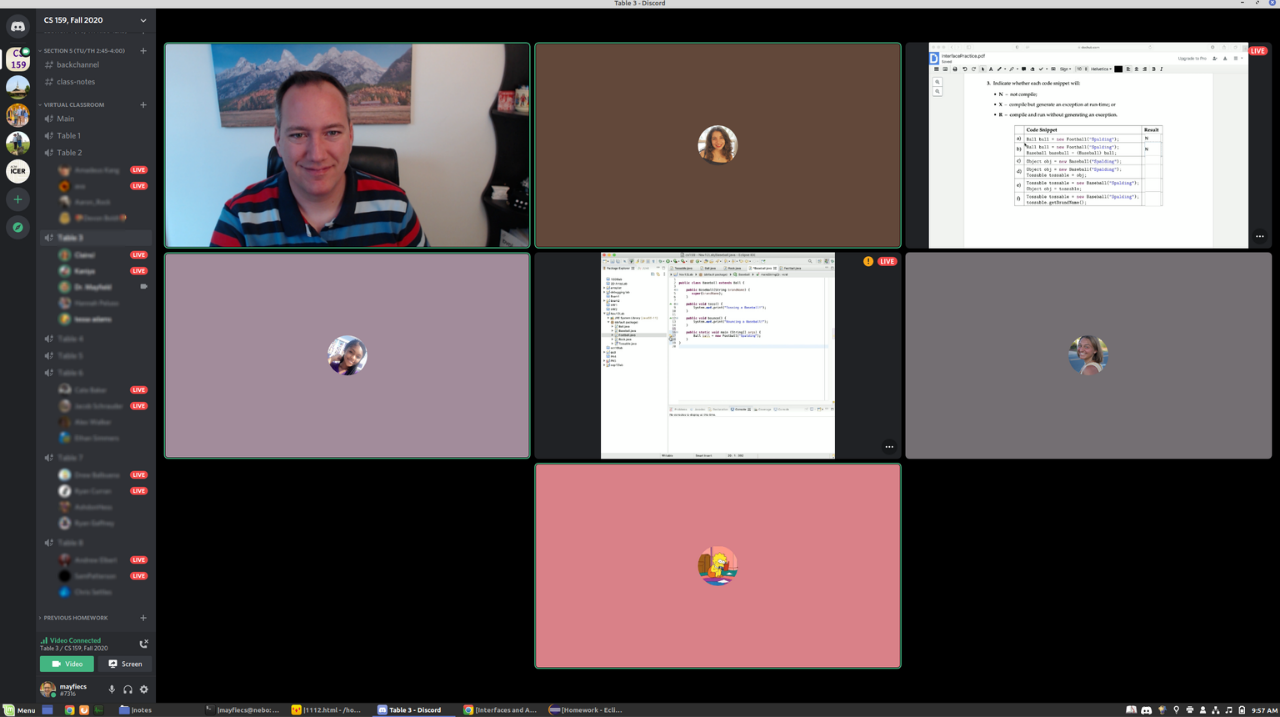Open the ICER server icon
Image resolution: width=1280 pixels, height=717 pixels.
click(17, 171)
